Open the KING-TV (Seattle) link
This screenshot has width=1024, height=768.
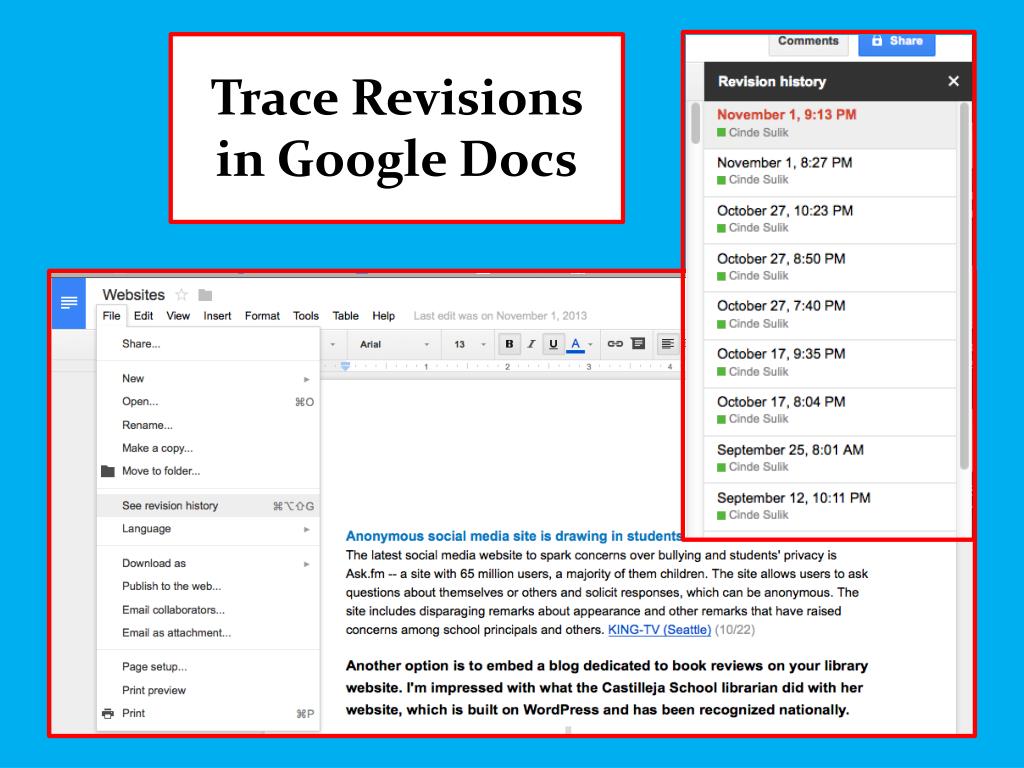(x=659, y=630)
